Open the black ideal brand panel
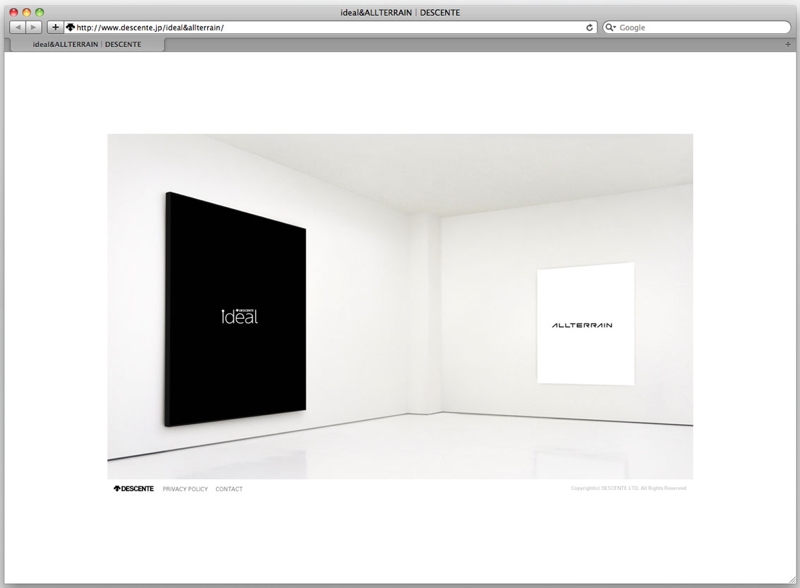The image size is (800, 588). pyautogui.click(x=236, y=309)
